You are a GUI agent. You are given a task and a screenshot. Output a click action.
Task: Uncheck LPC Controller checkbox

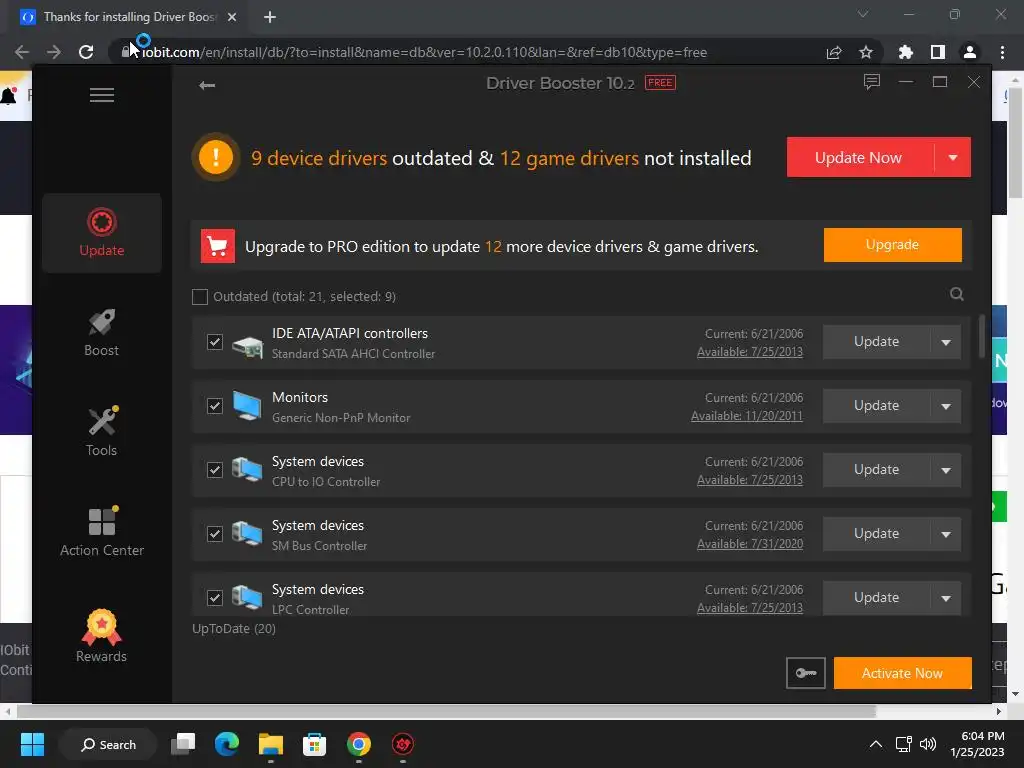[x=215, y=598]
